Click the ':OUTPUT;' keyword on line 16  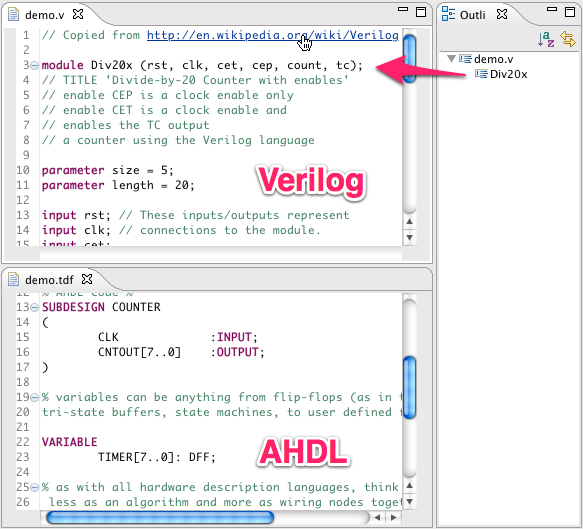[x=237, y=352]
